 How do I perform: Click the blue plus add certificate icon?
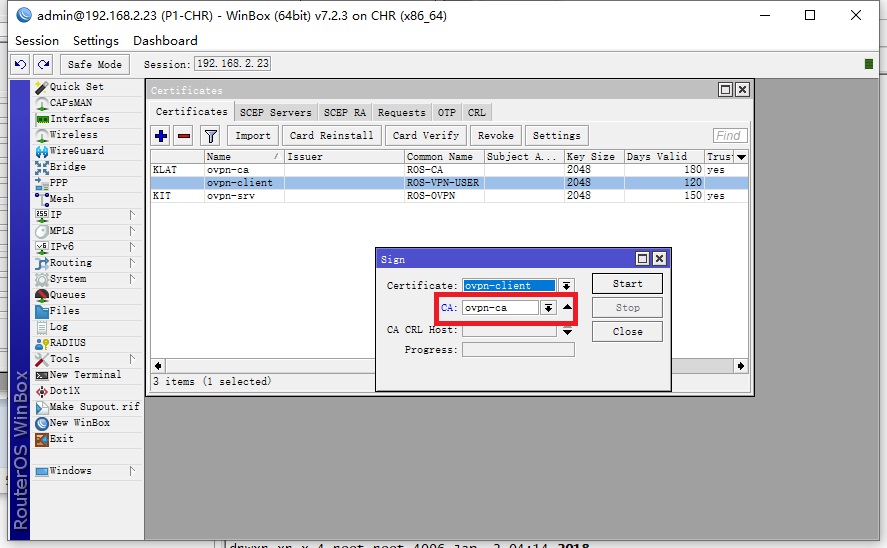point(161,136)
